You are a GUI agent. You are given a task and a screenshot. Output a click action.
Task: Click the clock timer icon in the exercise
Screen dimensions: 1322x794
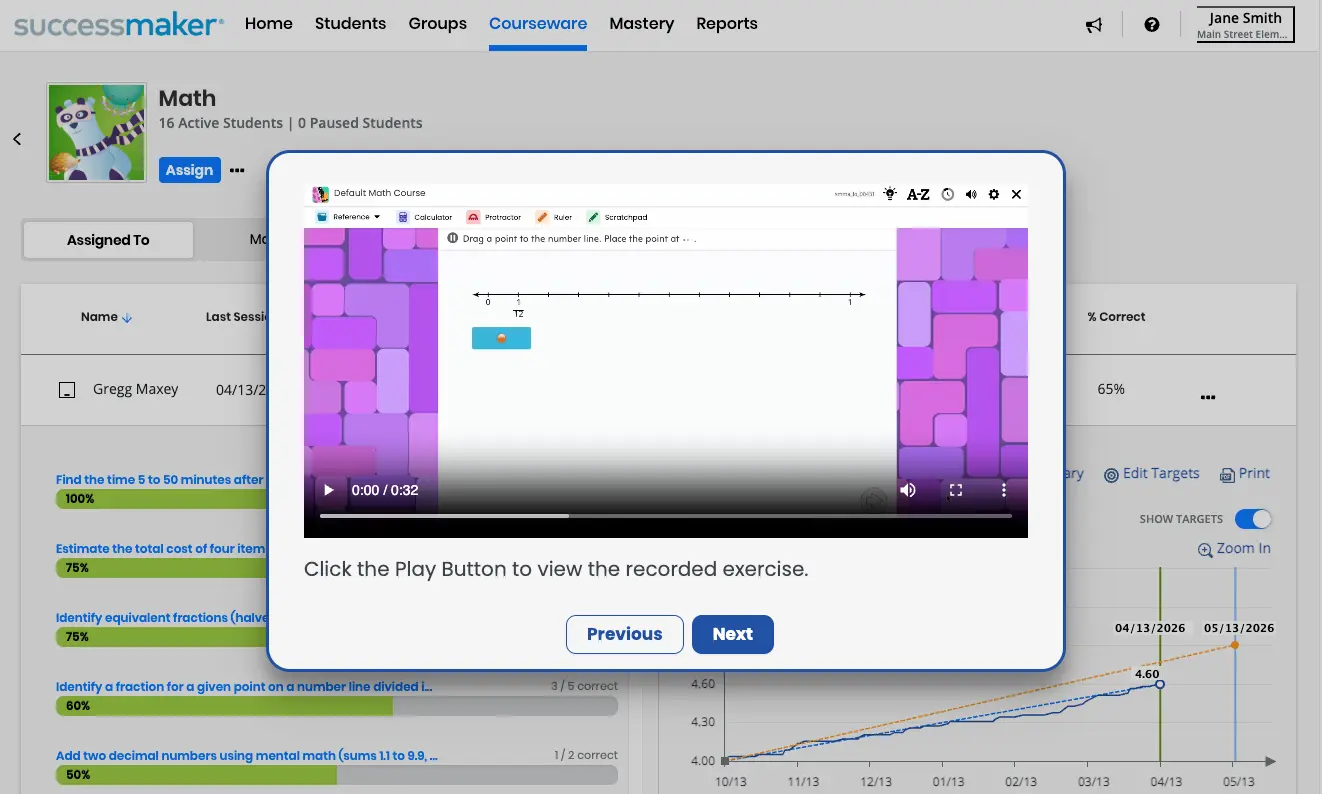coord(947,194)
